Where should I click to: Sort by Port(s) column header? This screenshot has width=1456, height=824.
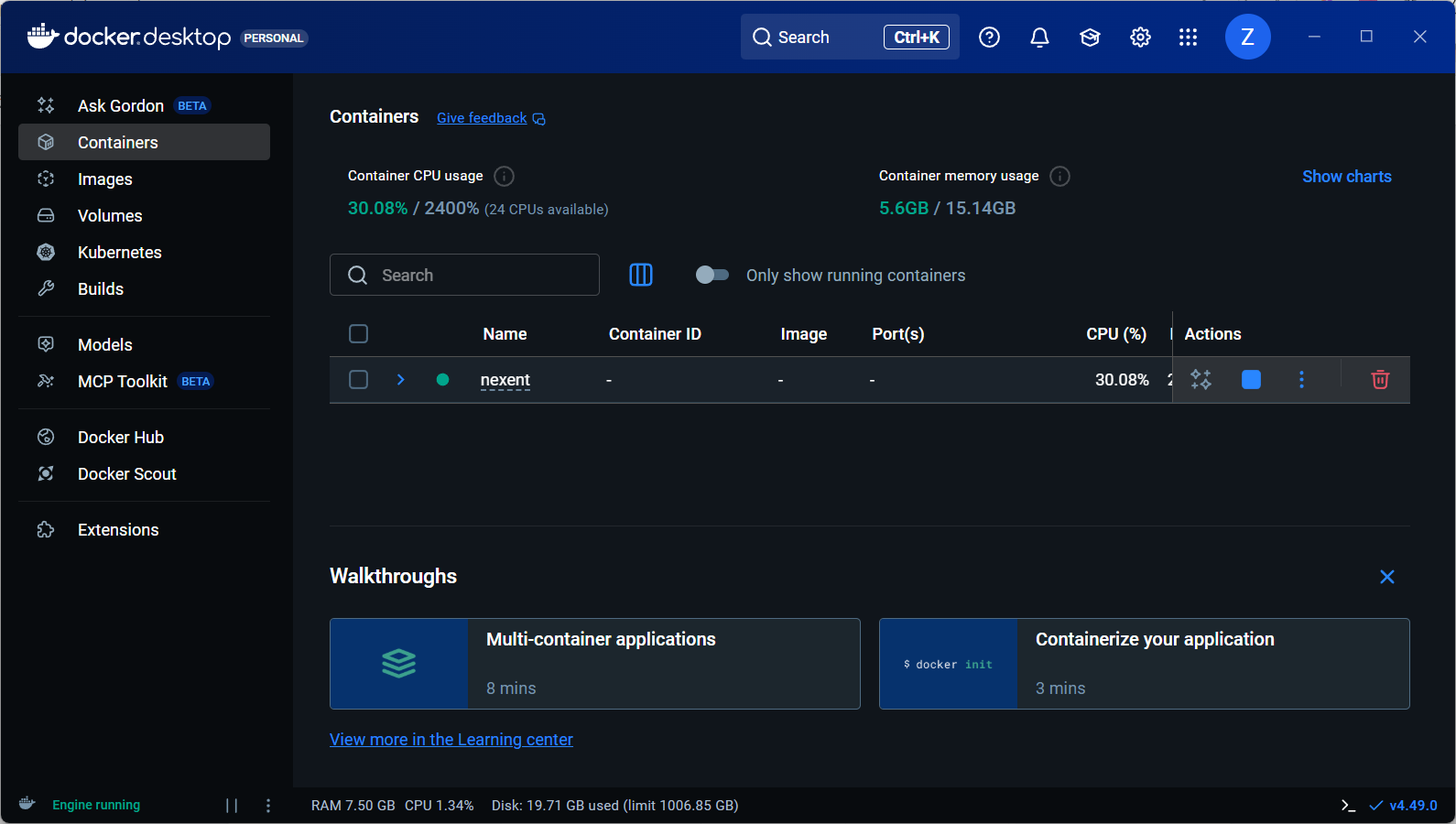coord(898,334)
